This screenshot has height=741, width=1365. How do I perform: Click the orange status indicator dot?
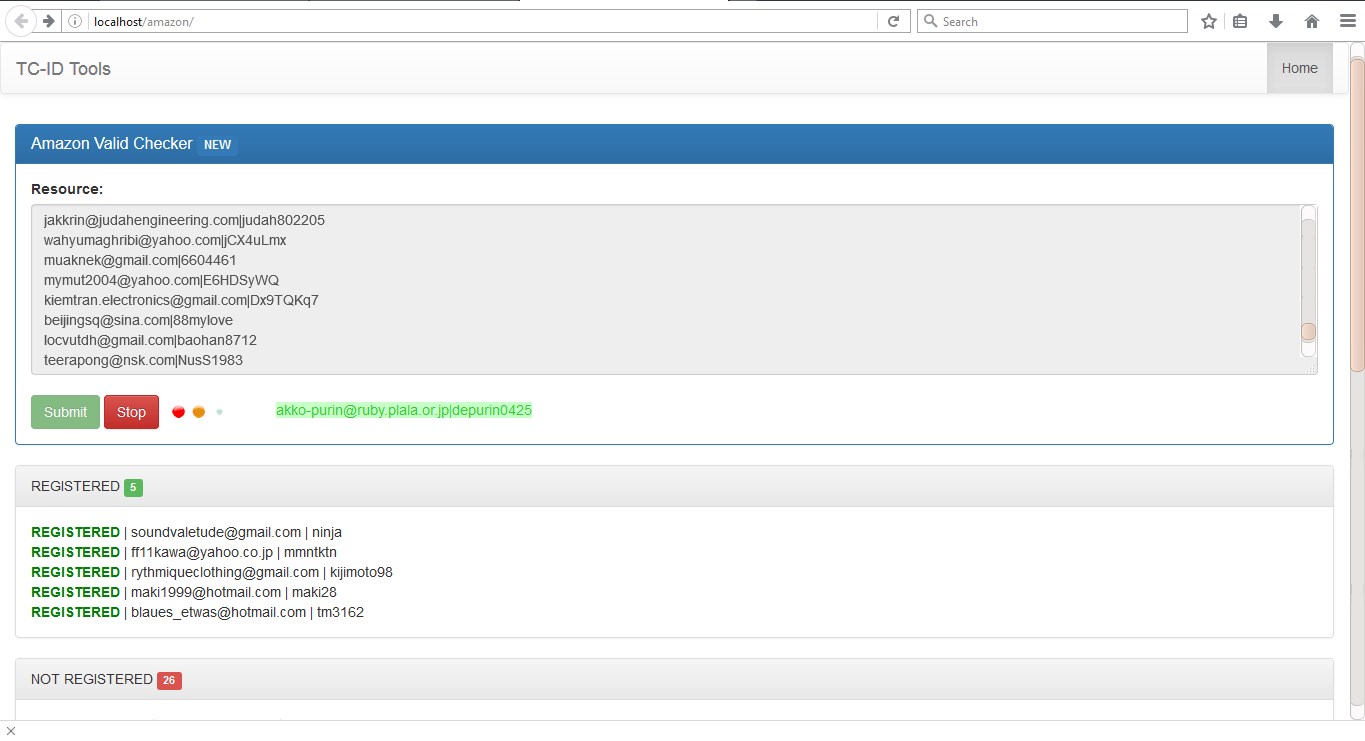click(198, 411)
